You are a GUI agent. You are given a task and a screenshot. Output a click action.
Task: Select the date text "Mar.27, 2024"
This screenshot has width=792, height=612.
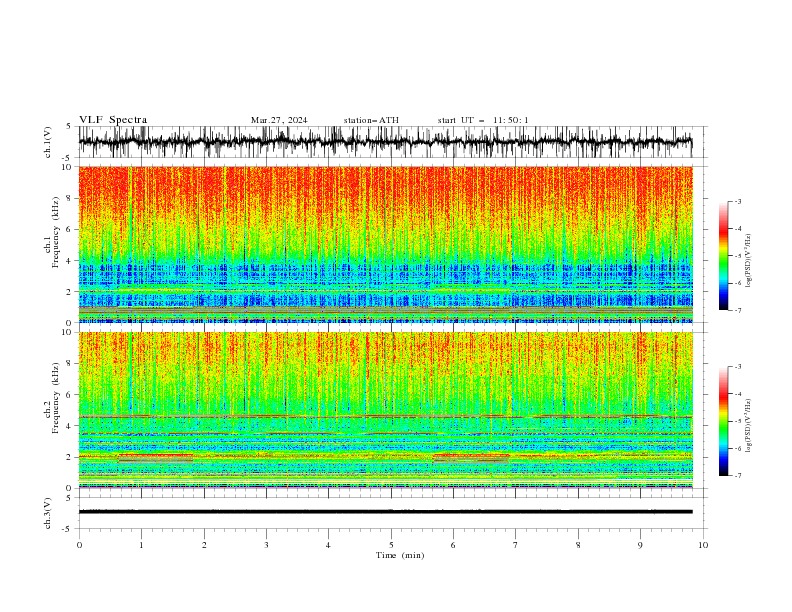pos(279,120)
